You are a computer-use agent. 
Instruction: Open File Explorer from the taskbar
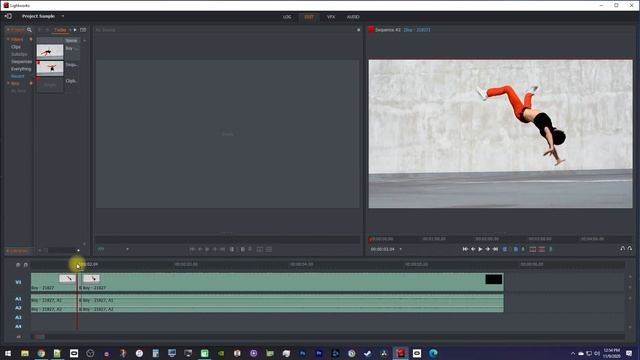coord(25,353)
